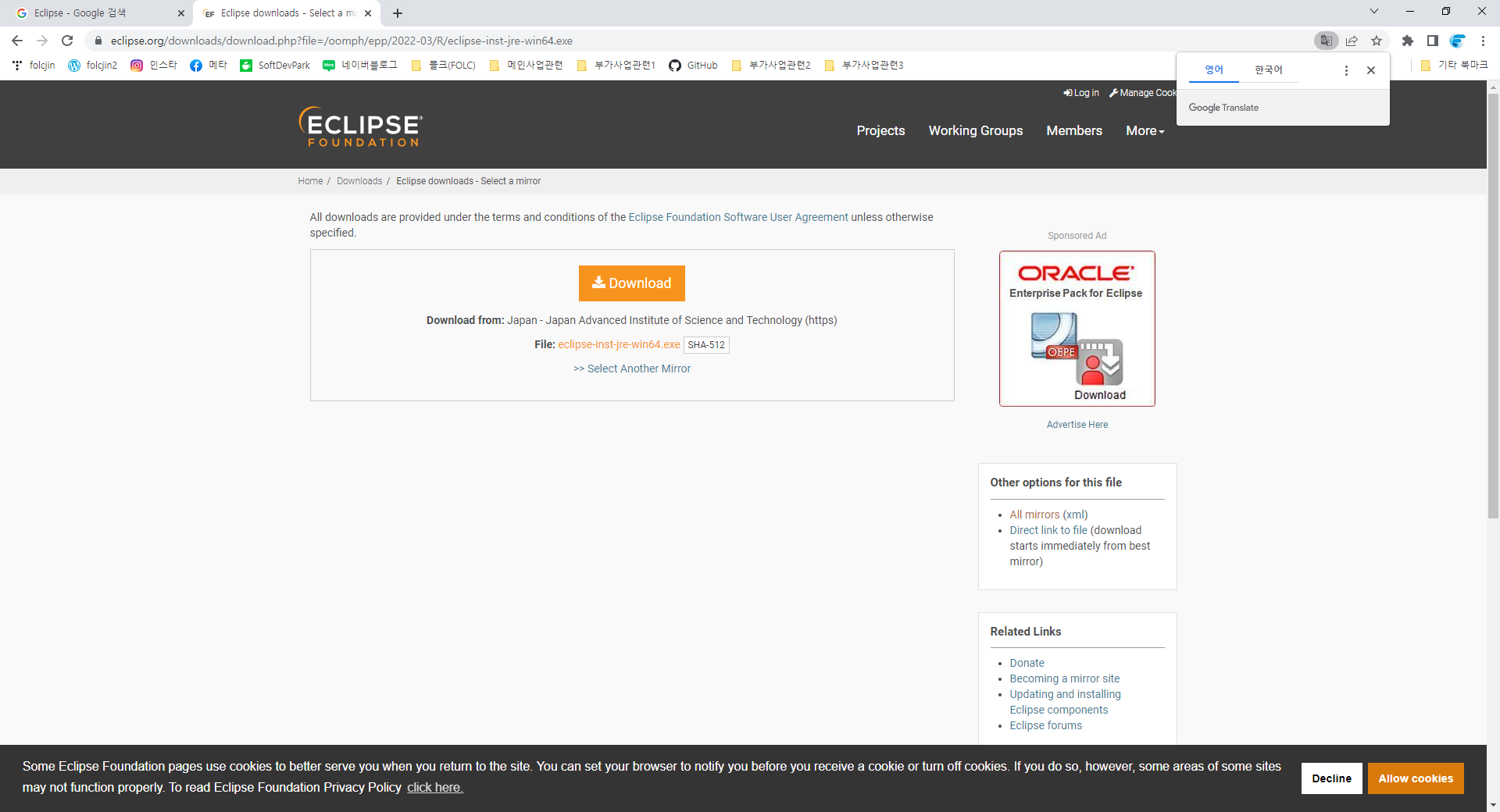This screenshot has height=812, width=1500.
Task: Open the tab search chevron in title bar
Action: (1374, 12)
